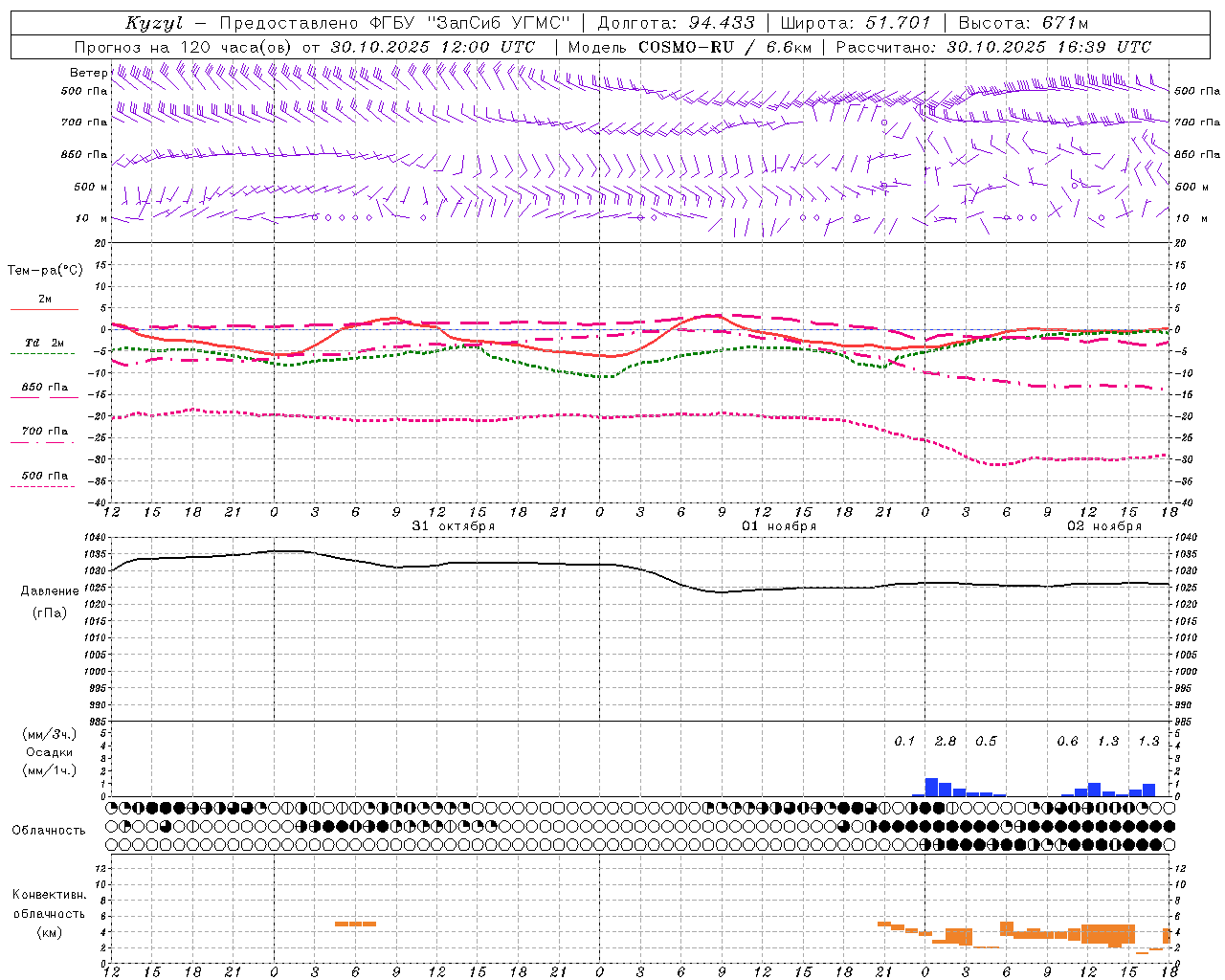Image resolution: width=1225 pixels, height=980 pixels.
Task: Click the "Kyzyl" station name in title
Action: pyautogui.click(x=153, y=23)
